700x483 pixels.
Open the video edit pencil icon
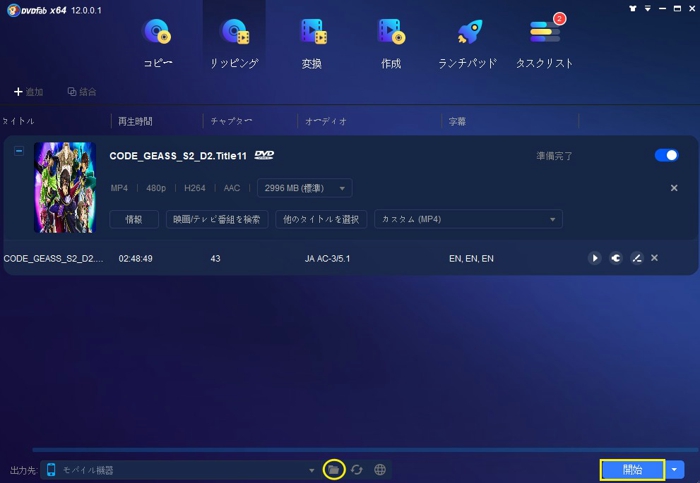[636, 258]
